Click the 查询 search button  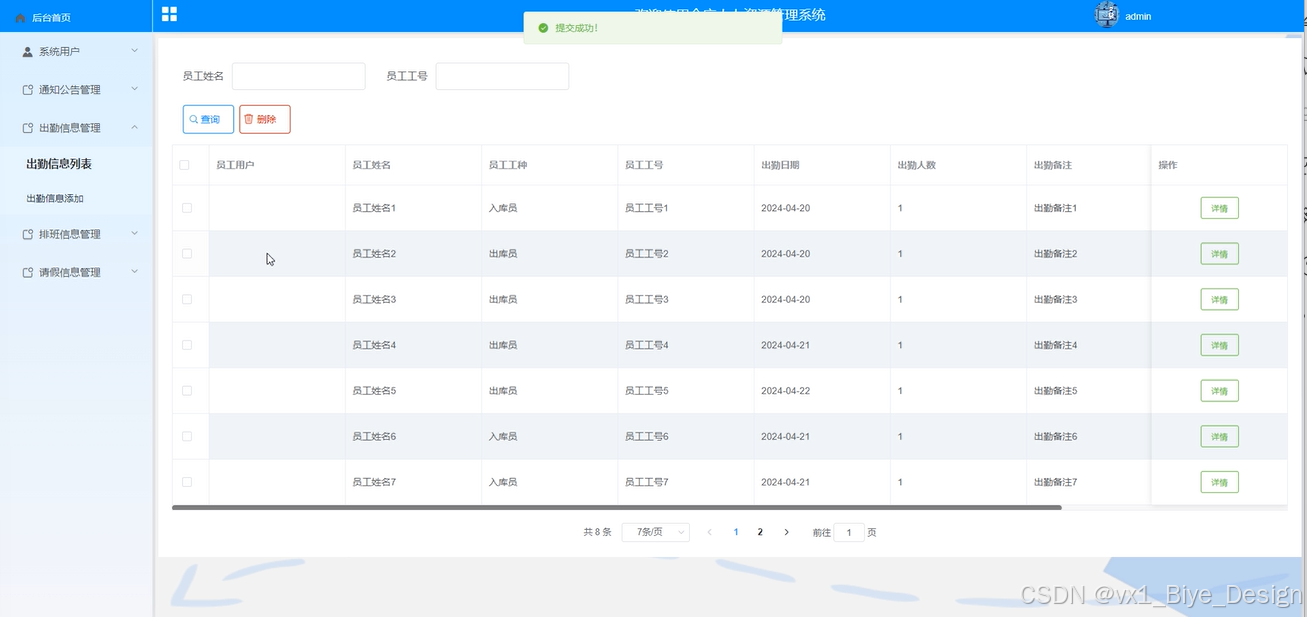coord(208,119)
